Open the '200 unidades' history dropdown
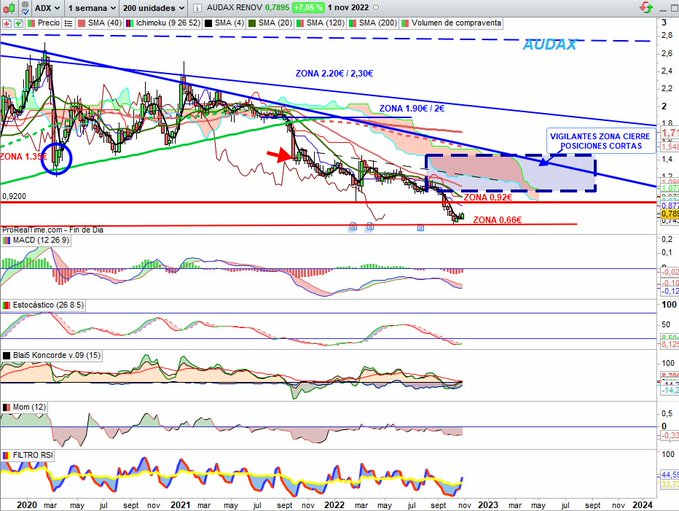Image resolution: width=679 pixels, height=511 pixels. [153, 8]
